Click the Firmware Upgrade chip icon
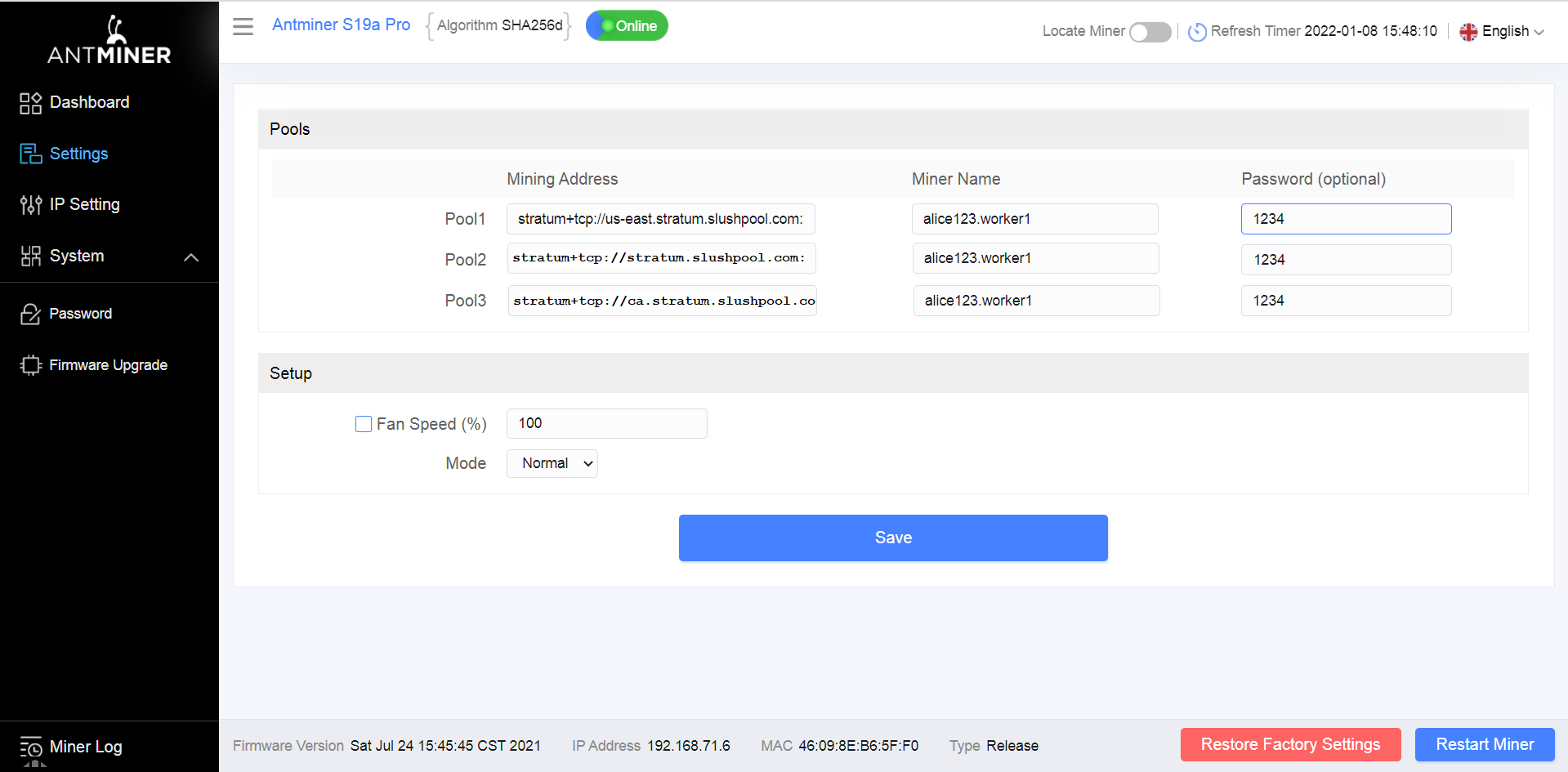 coord(30,365)
